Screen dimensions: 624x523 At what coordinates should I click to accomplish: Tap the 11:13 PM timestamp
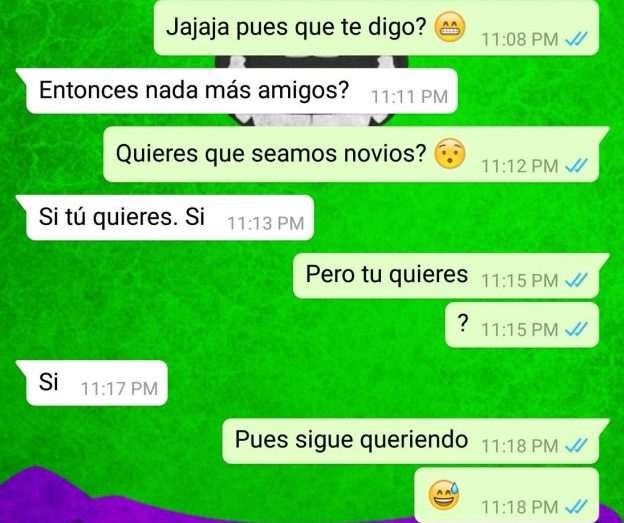tap(266, 223)
